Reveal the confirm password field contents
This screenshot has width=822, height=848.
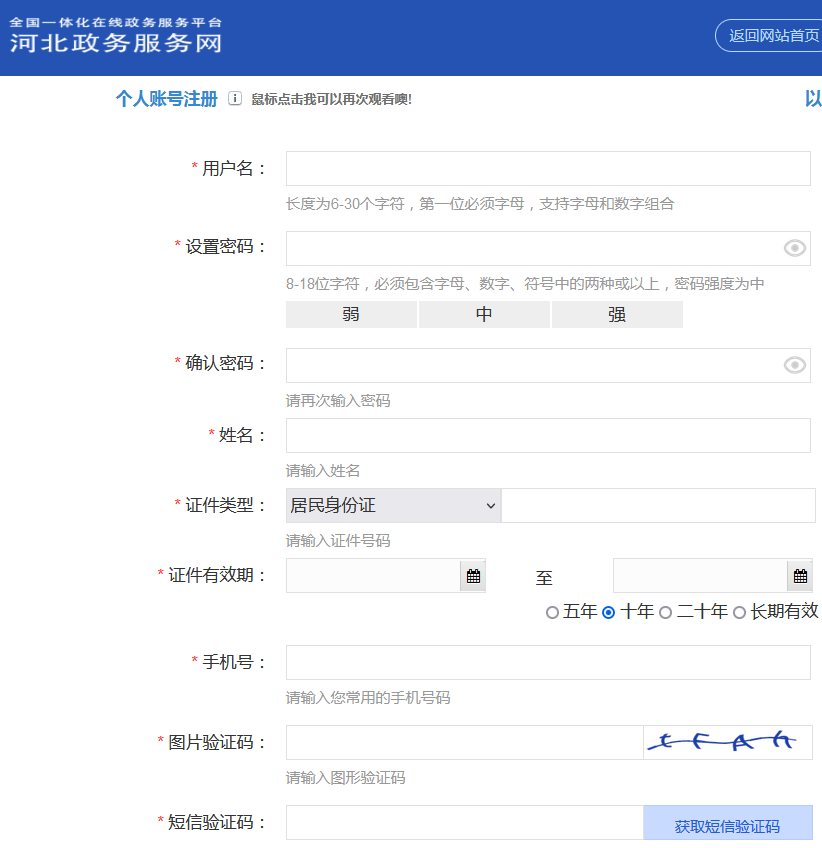tap(794, 364)
